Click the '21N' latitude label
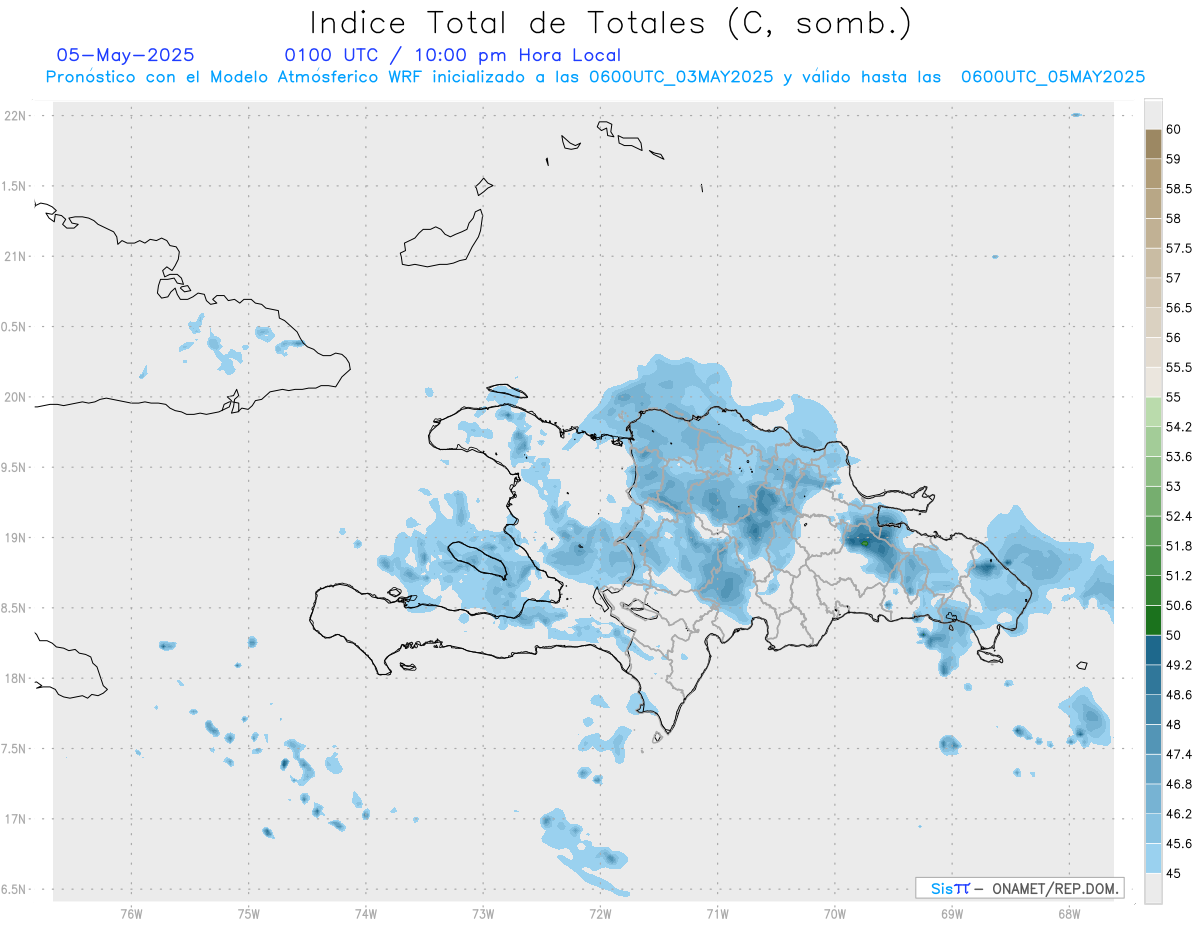The image size is (1200, 927). tap(15, 257)
